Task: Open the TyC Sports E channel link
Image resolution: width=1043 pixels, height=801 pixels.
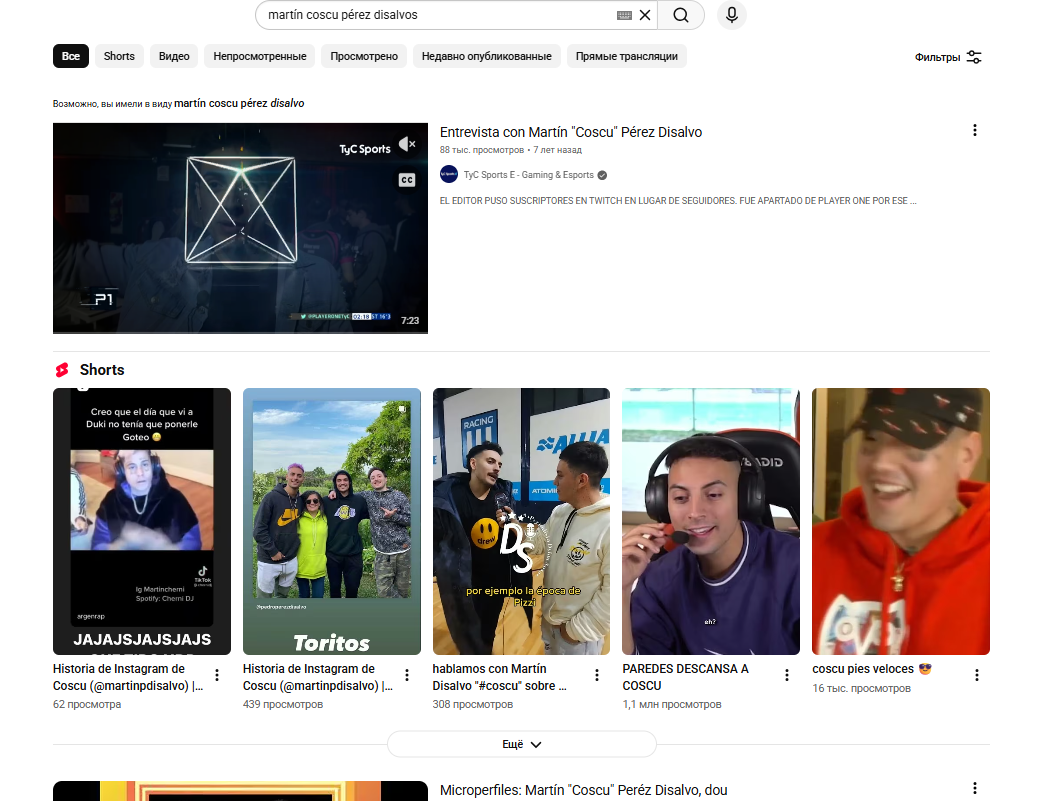Action: tap(528, 175)
